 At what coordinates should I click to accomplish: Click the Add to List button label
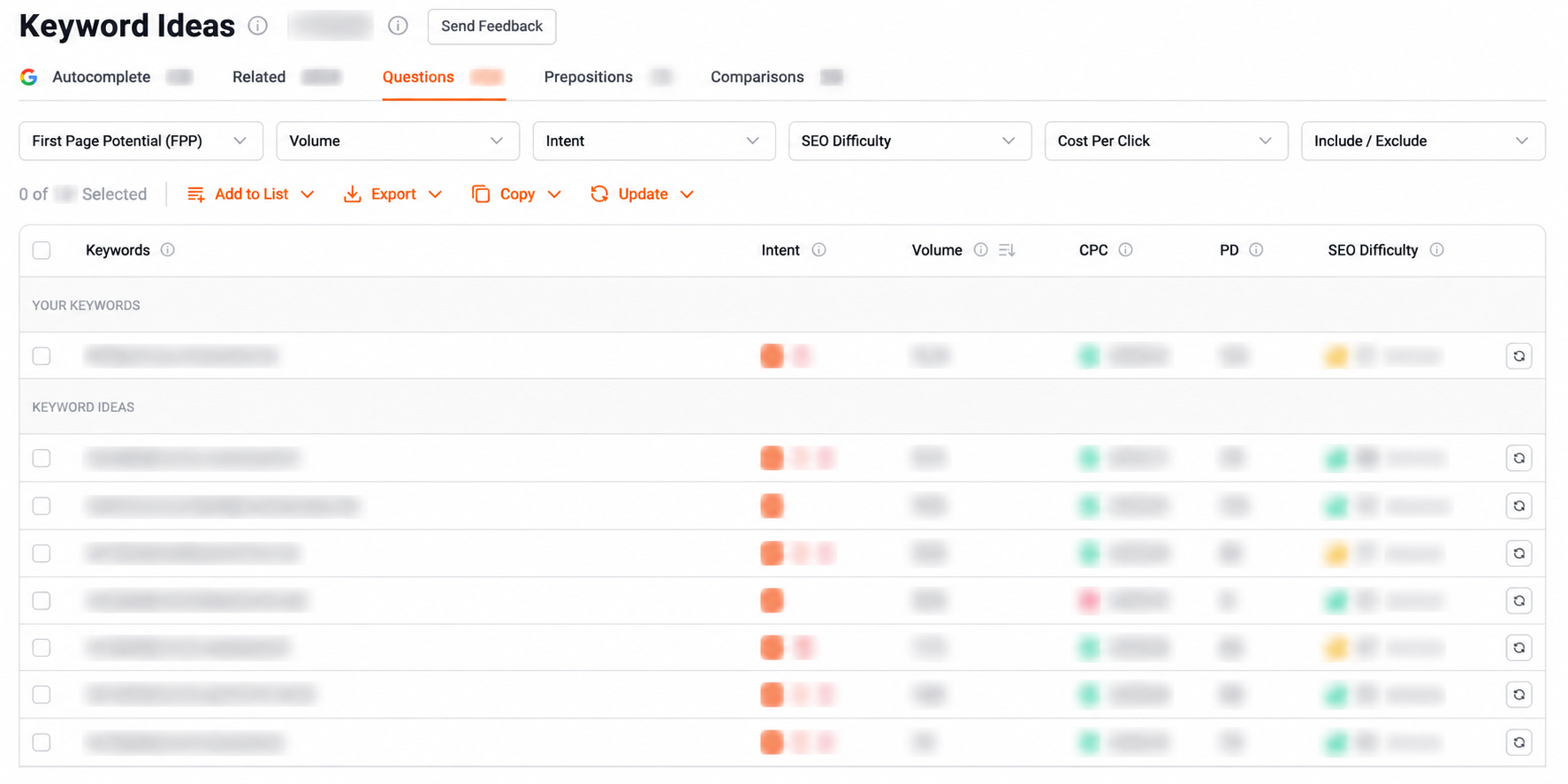coord(252,194)
